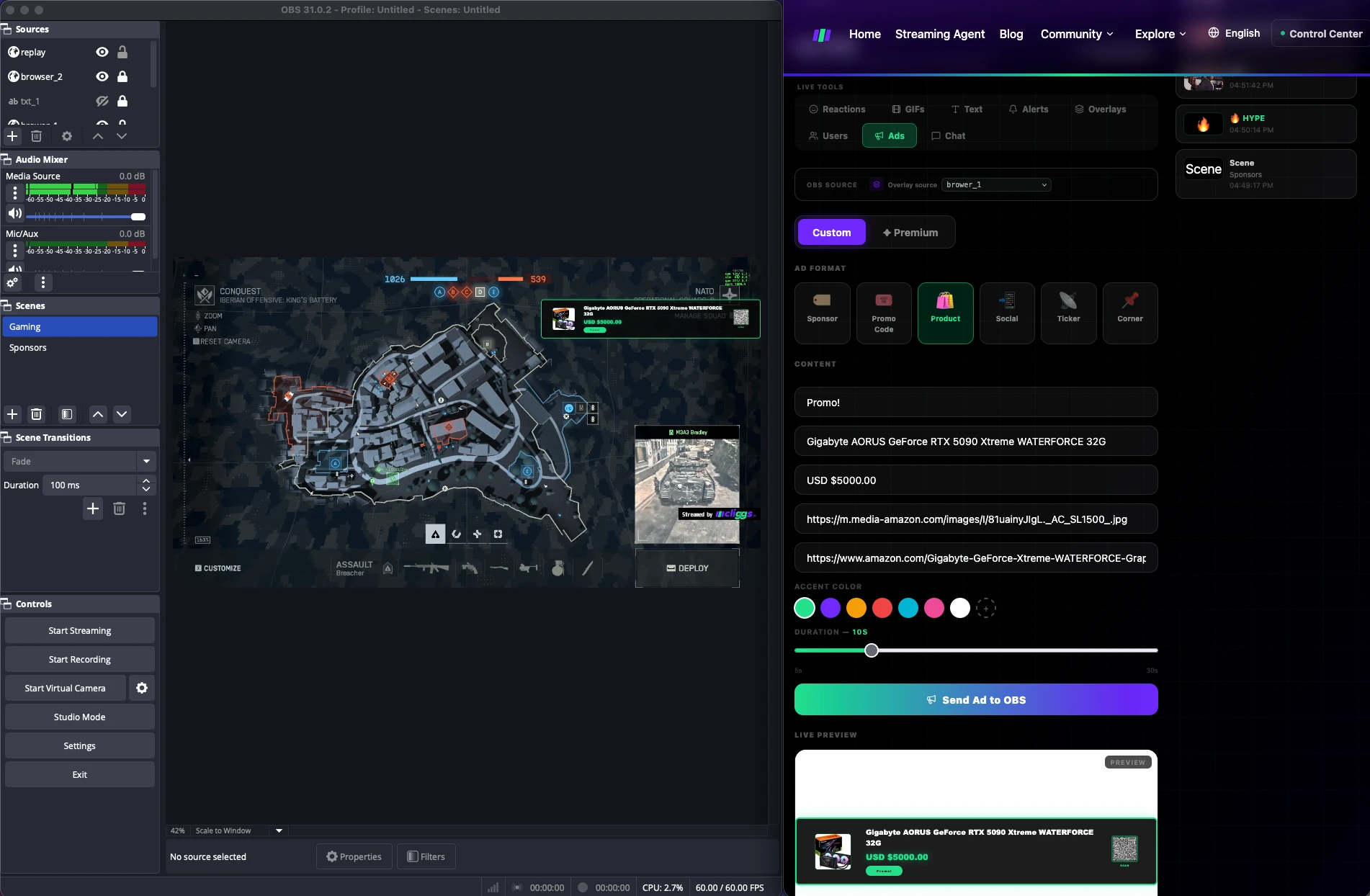Select the Sponsor ad format

[x=822, y=313]
